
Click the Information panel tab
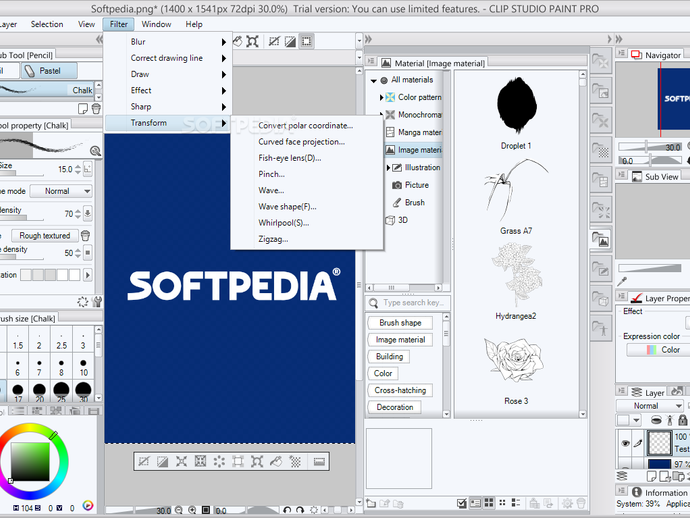tap(659, 492)
